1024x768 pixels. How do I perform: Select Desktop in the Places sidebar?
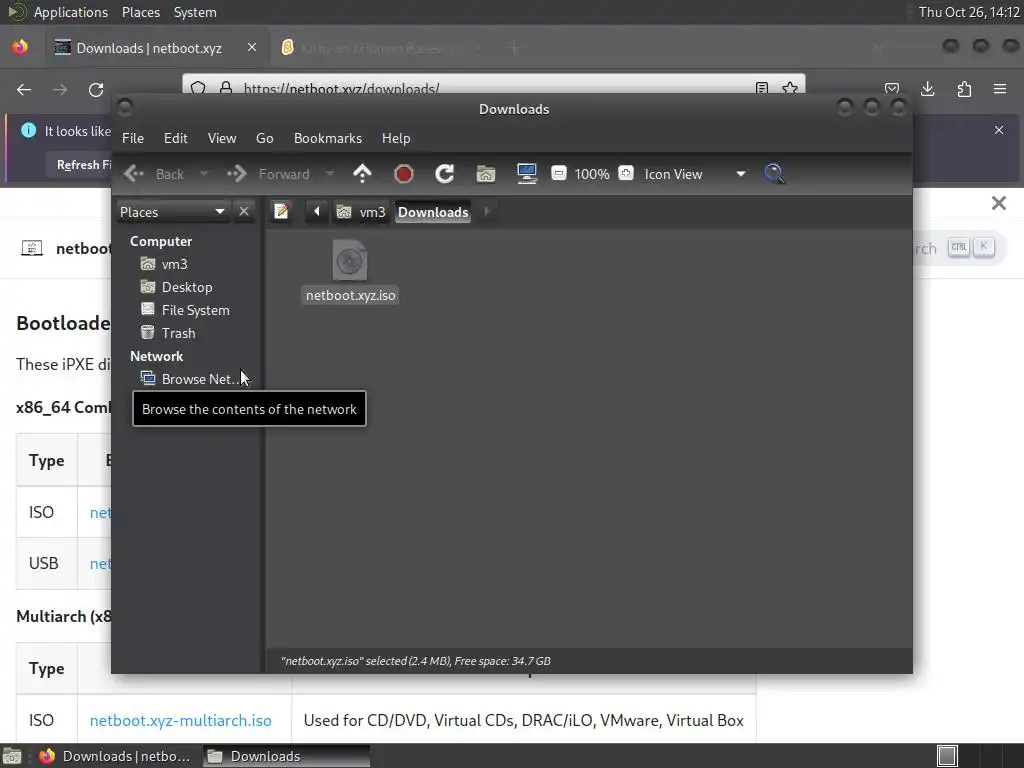point(187,287)
